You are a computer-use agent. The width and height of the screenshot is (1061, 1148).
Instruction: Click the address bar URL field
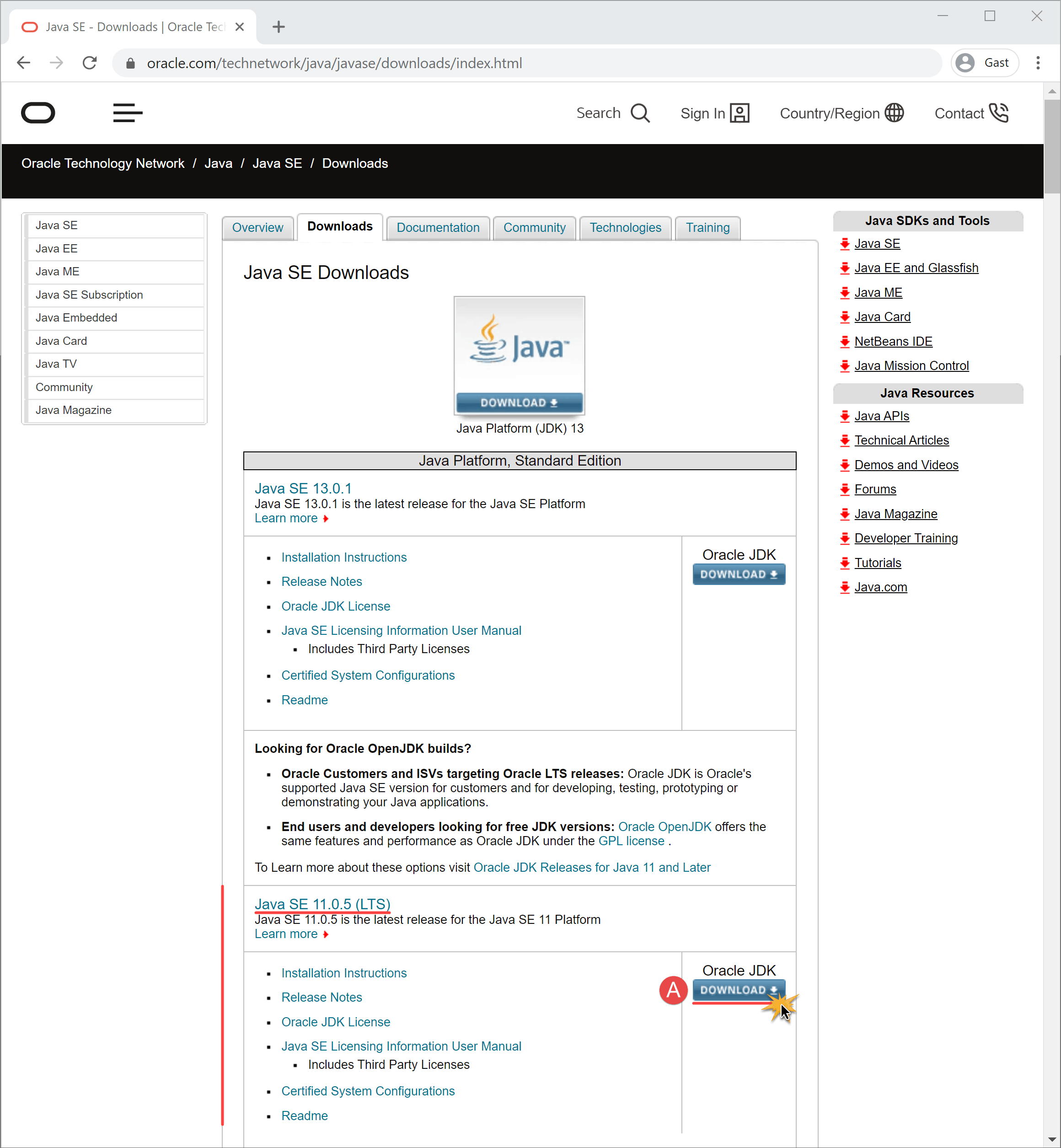tap(526, 63)
